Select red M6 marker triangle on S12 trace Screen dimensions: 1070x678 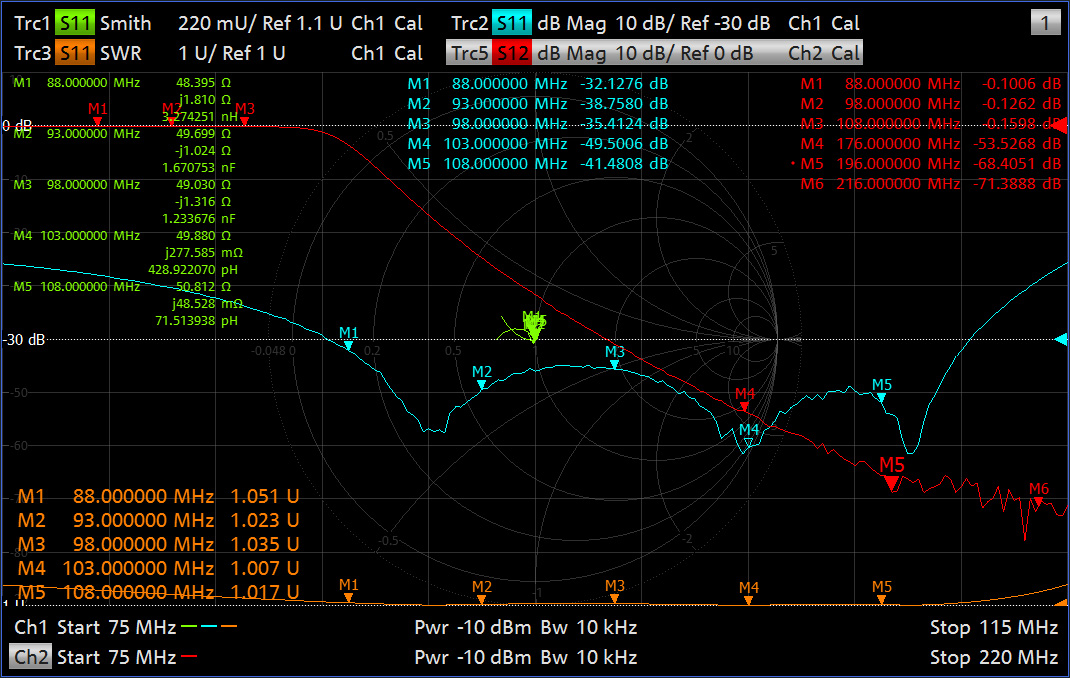(1039, 501)
